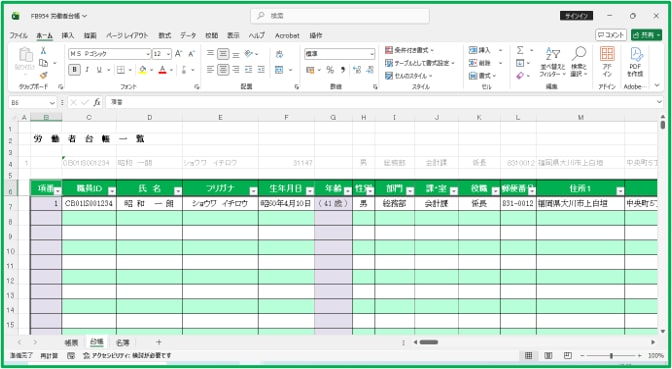This screenshot has width=672, height=369.
Task: Open the ファイル (File) tab
Action: coord(18,36)
